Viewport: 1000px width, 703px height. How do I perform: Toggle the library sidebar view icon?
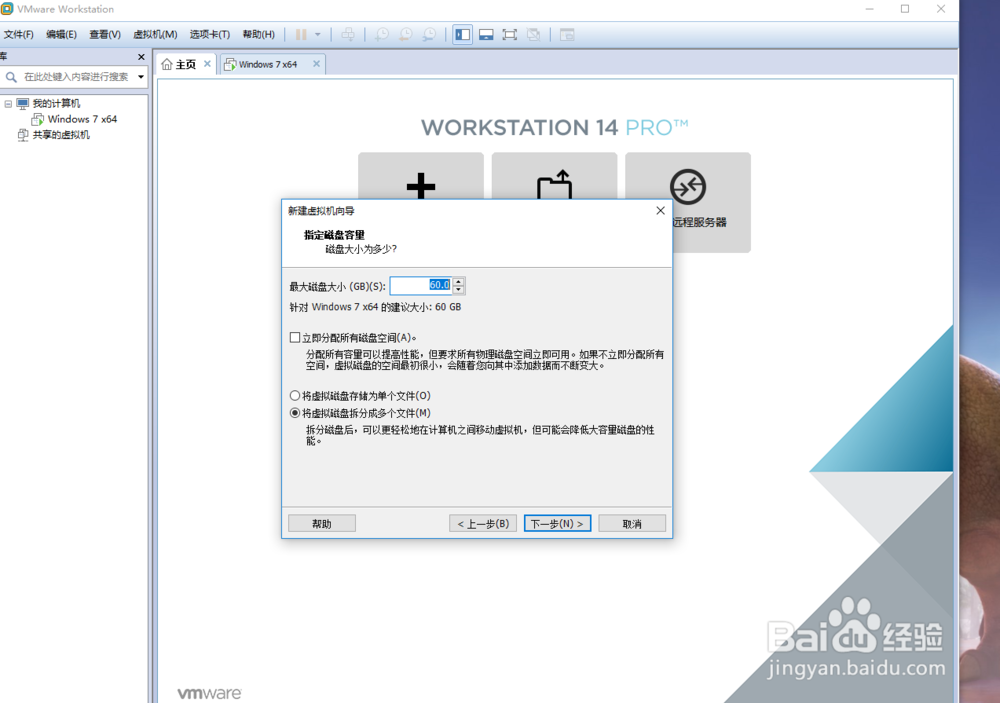463,34
